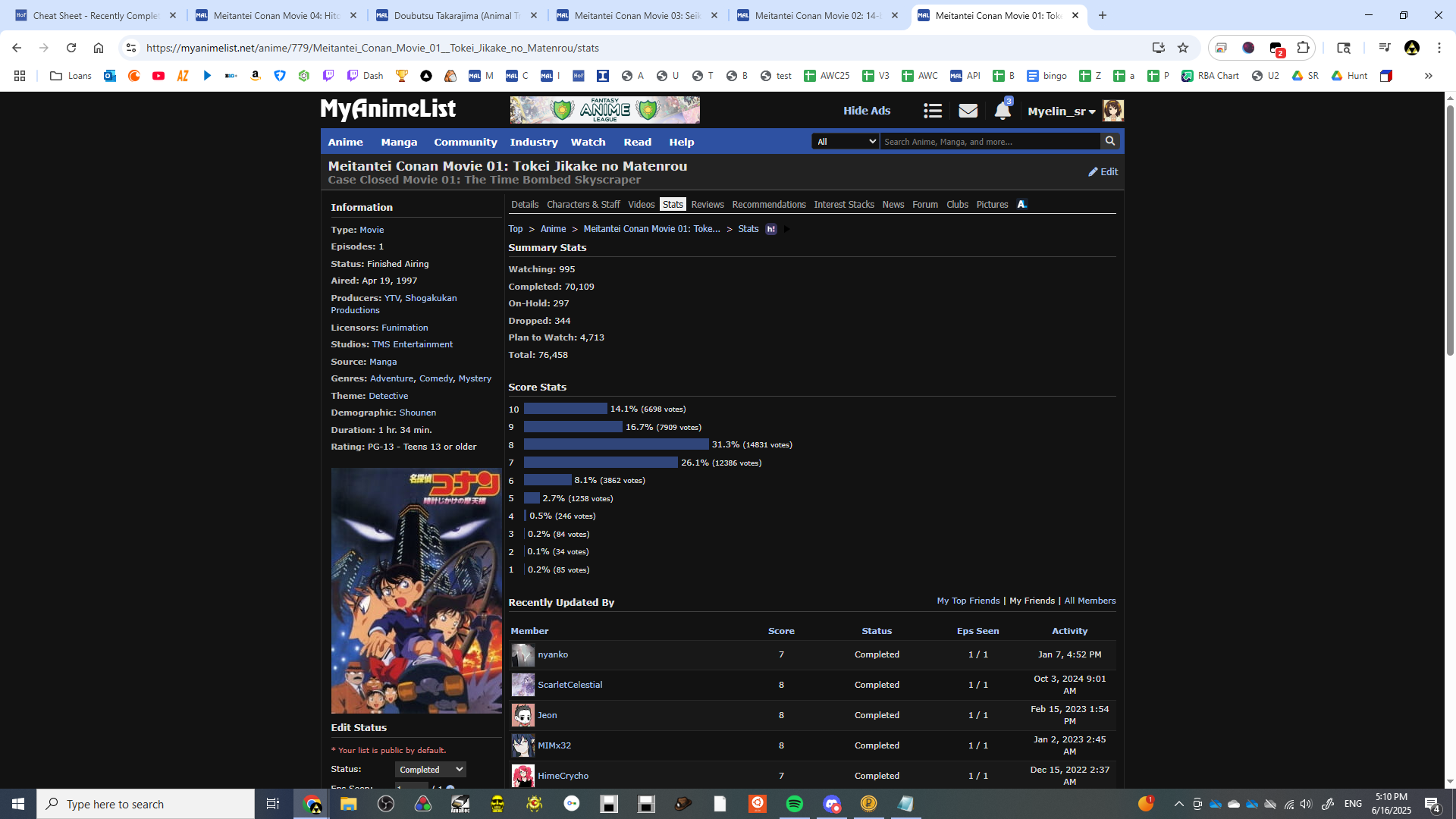Screen dimensions: 1456x819
Task: Open the Community navigation menu
Action: click(x=465, y=142)
